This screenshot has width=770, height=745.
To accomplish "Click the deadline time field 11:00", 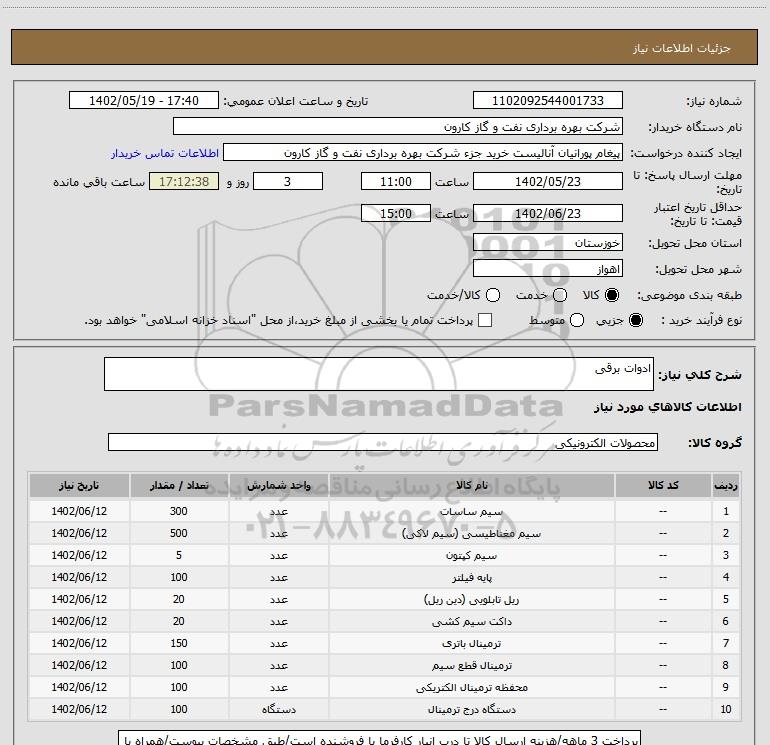I will point(396,181).
